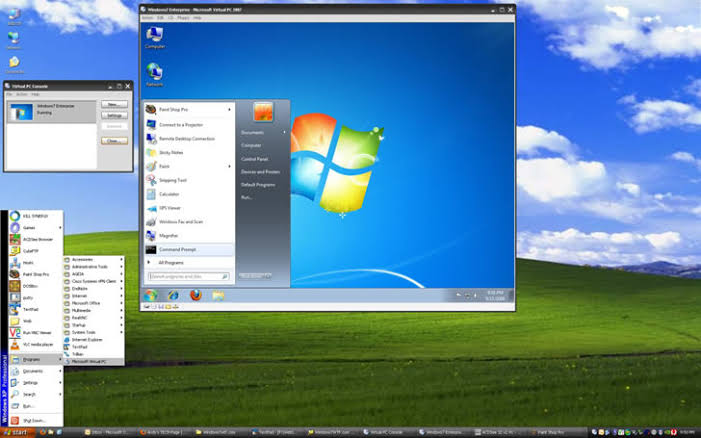The height and width of the screenshot is (438, 701).
Task: Open Computer icon on Windows 7 desktop
Action: pos(155,38)
